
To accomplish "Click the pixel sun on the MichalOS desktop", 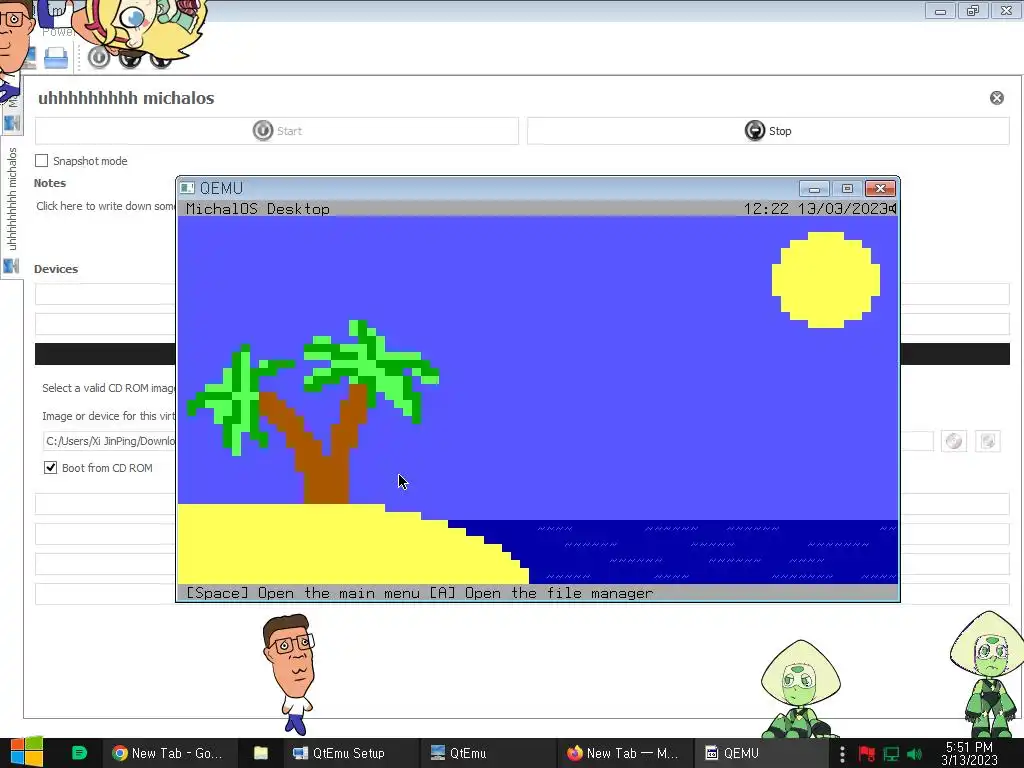I will (825, 280).
